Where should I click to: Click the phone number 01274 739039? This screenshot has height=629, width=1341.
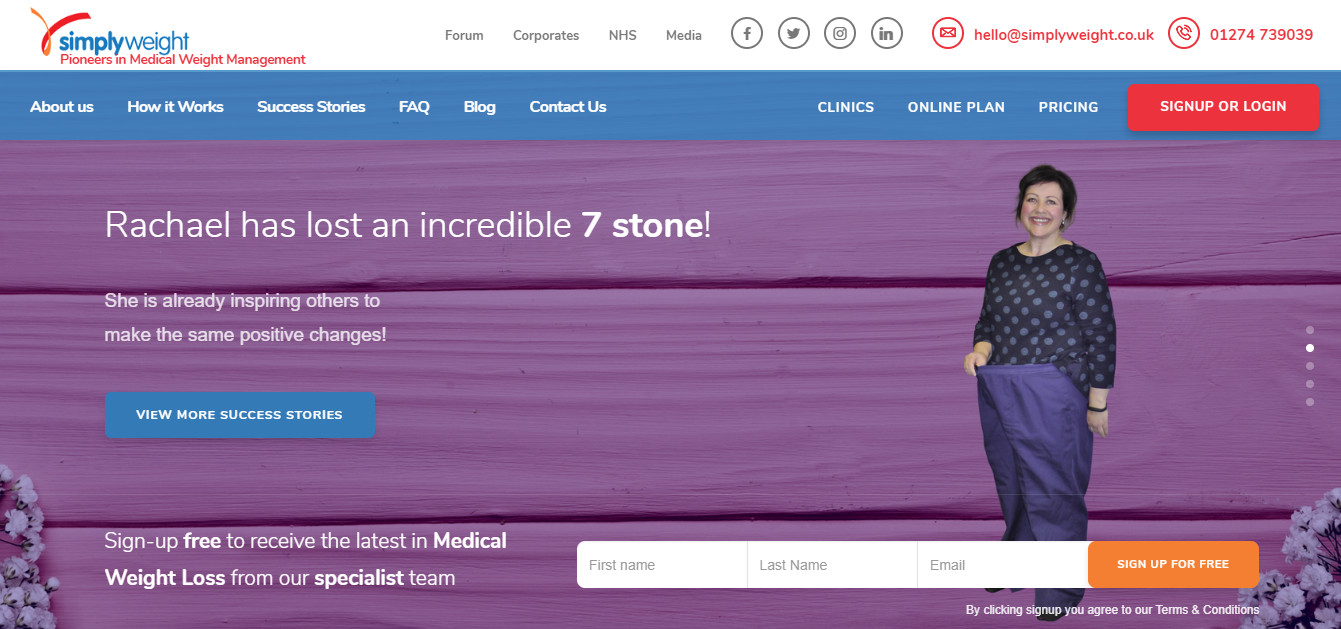pyautogui.click(x=1261, y=35)
